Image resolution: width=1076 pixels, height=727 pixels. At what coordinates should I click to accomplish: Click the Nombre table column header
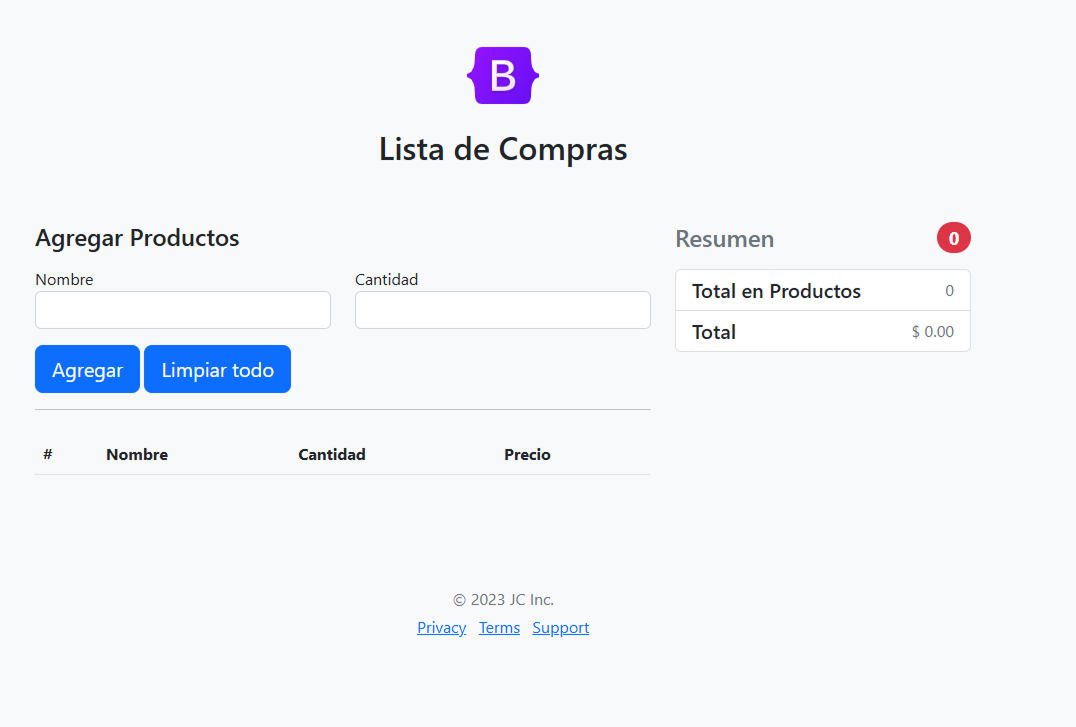pos(137,454)
